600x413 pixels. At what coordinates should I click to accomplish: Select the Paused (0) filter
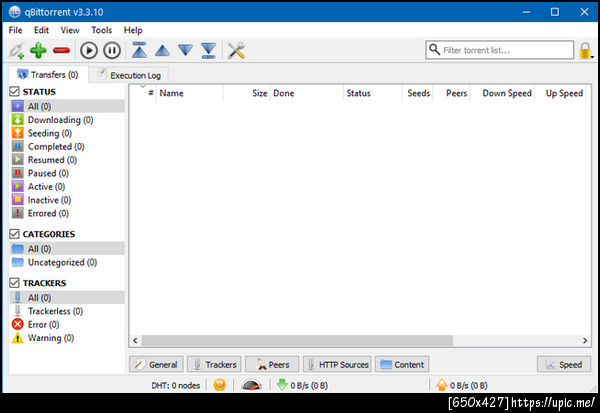click(x=67, y=173)
